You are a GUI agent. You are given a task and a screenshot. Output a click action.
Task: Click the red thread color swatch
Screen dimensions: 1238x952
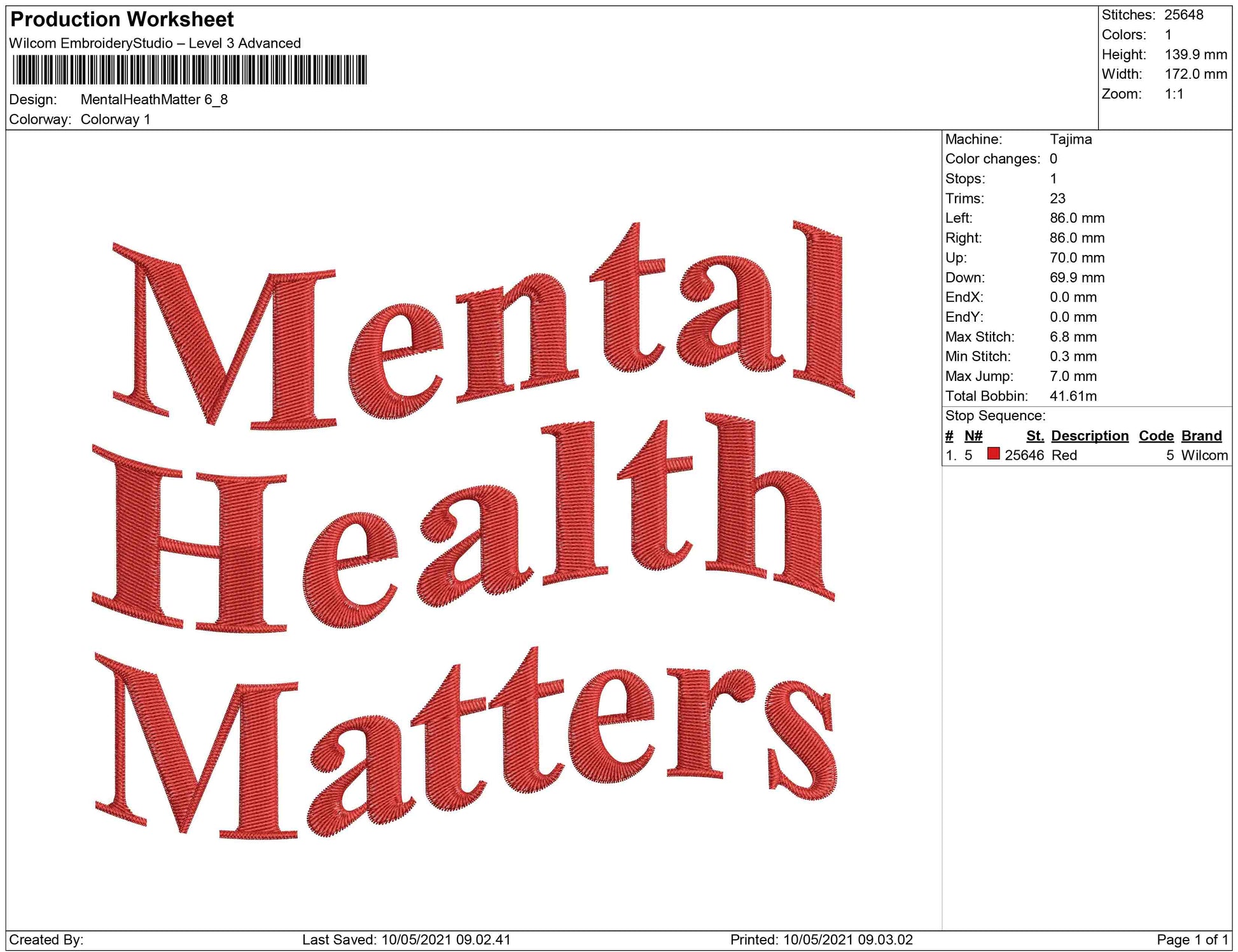click(993, 454)
